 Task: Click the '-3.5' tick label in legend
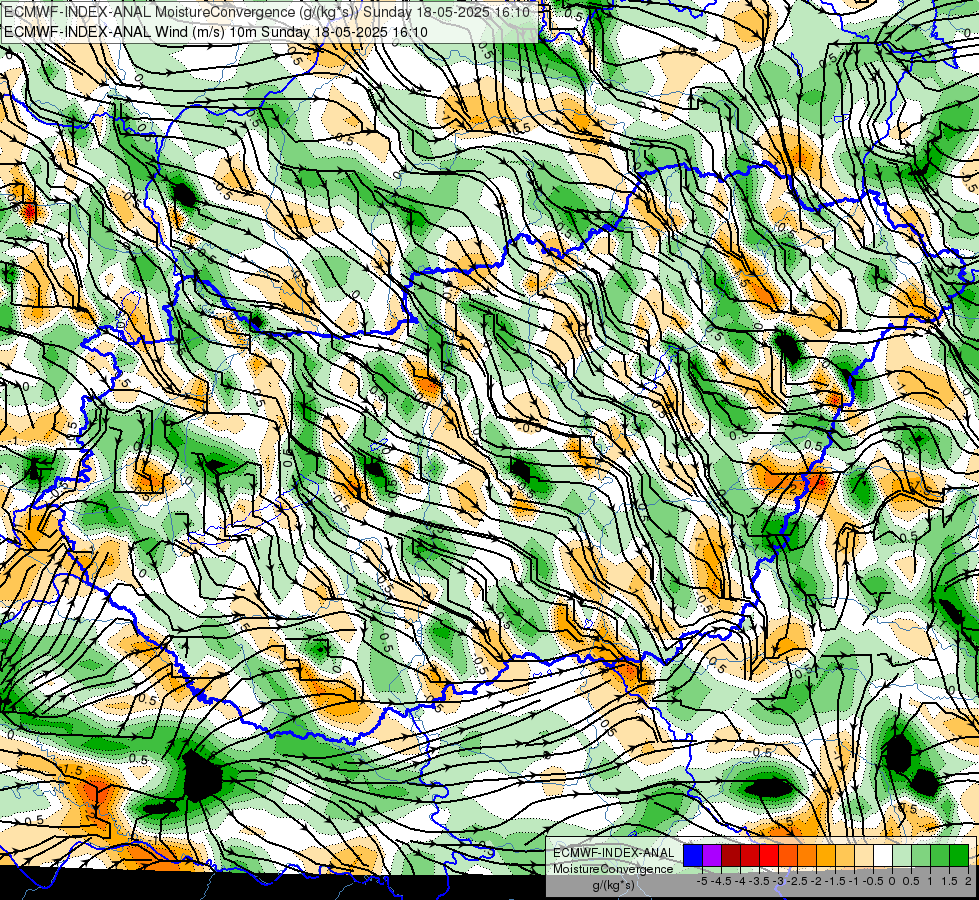[x=759, y=881]
